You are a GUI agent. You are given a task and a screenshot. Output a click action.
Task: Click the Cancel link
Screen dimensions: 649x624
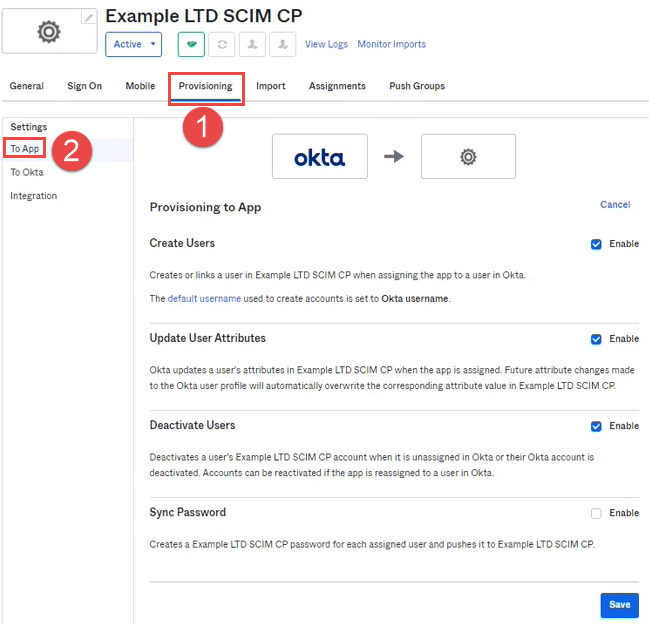coord(614,205)
